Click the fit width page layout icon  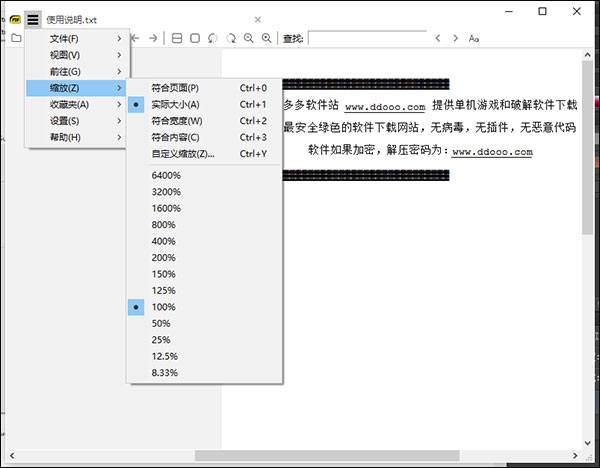click(x=177, y=38)
